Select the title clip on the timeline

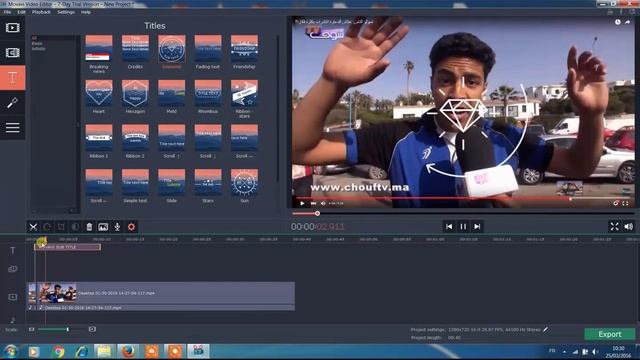(x=67, y=247)
